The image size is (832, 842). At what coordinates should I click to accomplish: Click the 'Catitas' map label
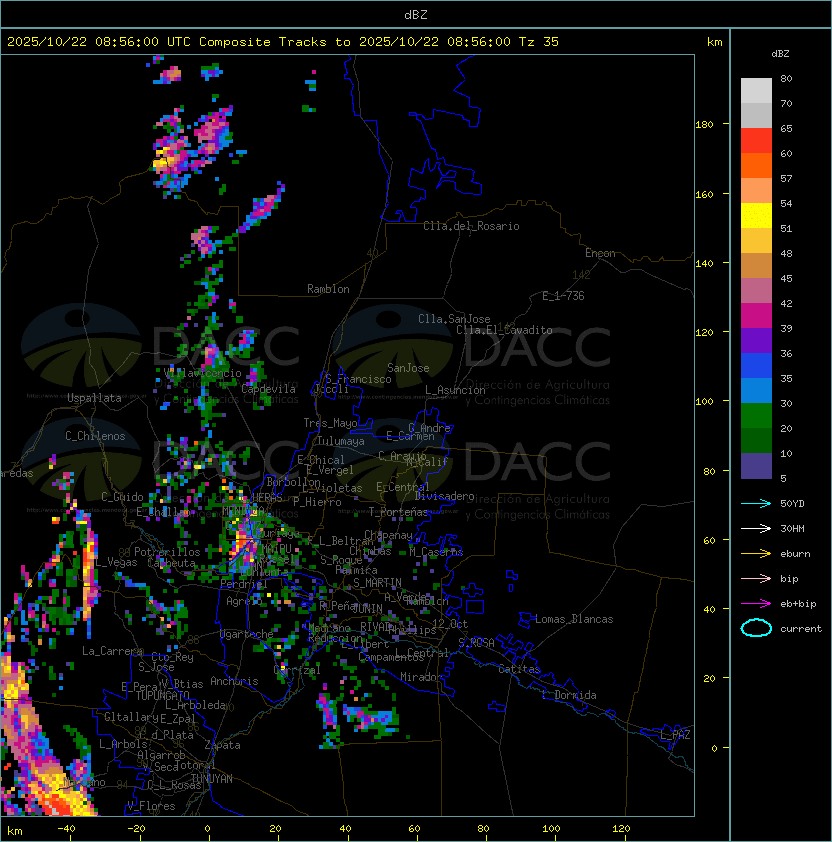[x=519, y=669]
